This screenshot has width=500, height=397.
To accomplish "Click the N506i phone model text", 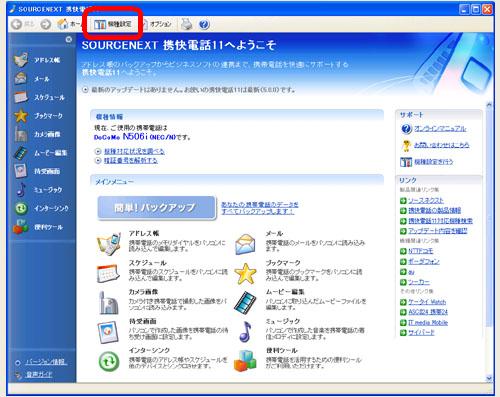I will 135,137.
